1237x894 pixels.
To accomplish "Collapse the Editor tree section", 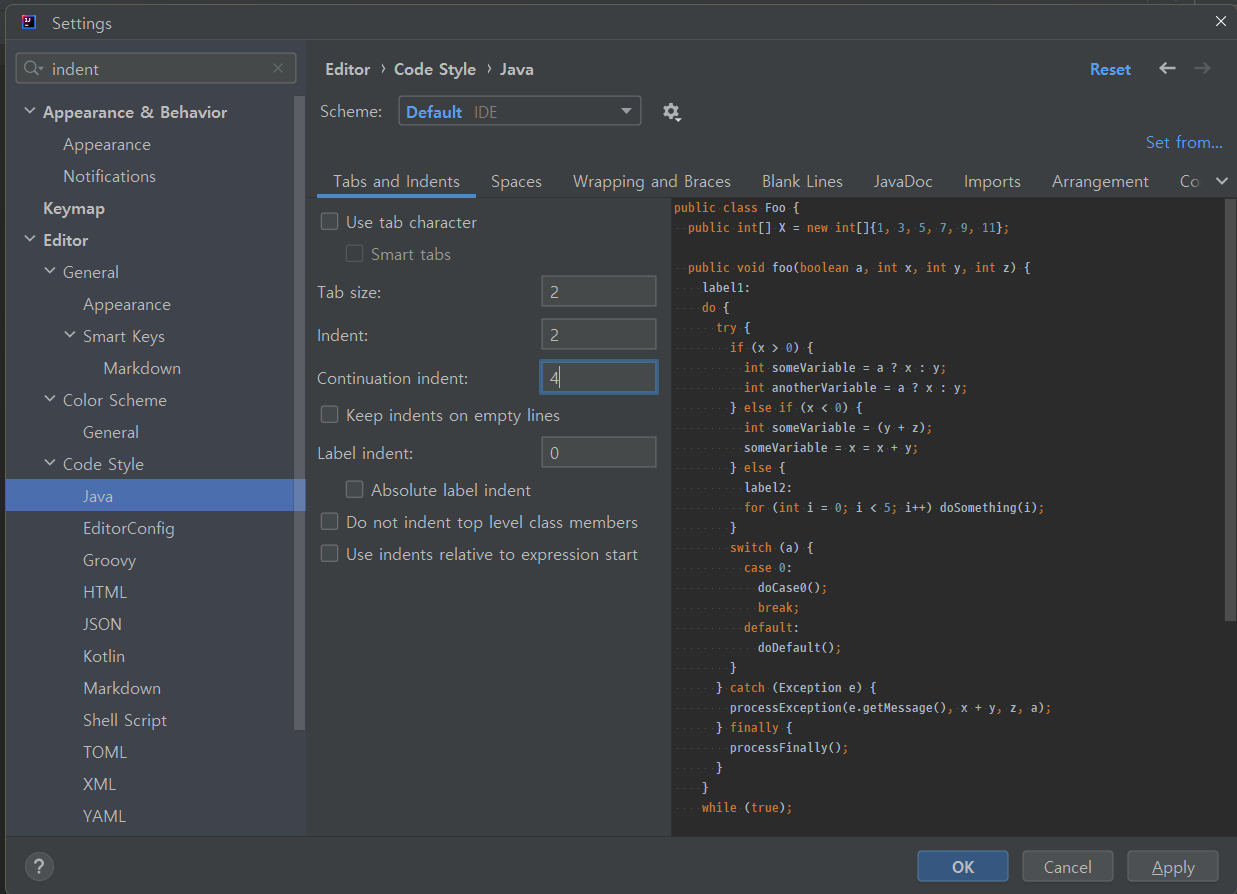I will tap(29, 240).
